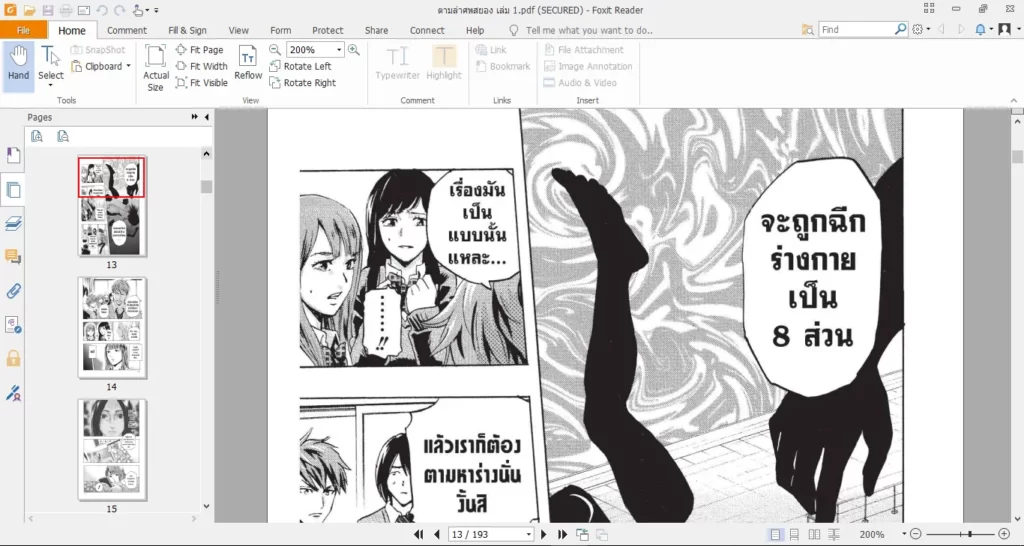Expand the Clipboard dropdown
The image size is (1024, 546).
point(129,66)
